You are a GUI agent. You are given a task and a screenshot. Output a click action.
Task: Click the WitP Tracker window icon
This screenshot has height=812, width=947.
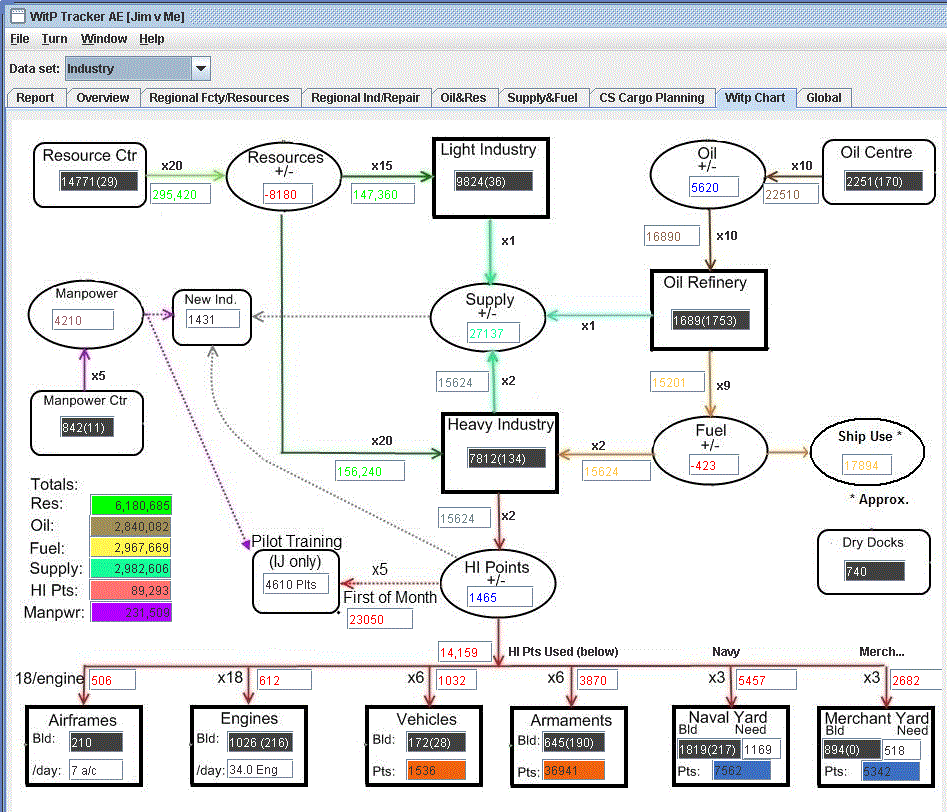coord(18,16)
